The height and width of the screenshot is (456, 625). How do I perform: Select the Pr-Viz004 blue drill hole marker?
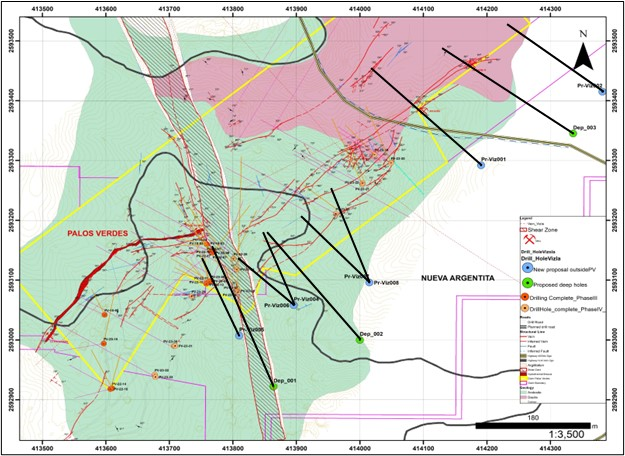click(293, 304)
